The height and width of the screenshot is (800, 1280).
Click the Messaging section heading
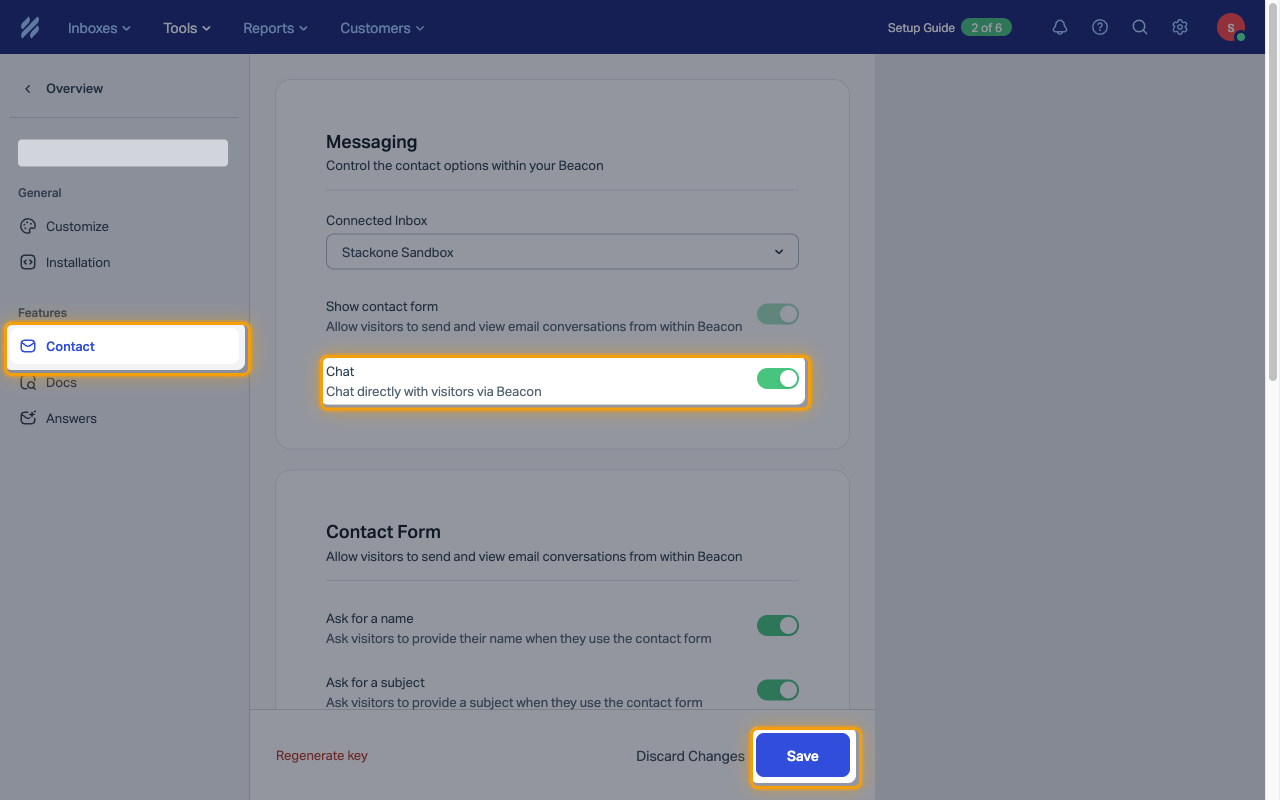point(371,142)
